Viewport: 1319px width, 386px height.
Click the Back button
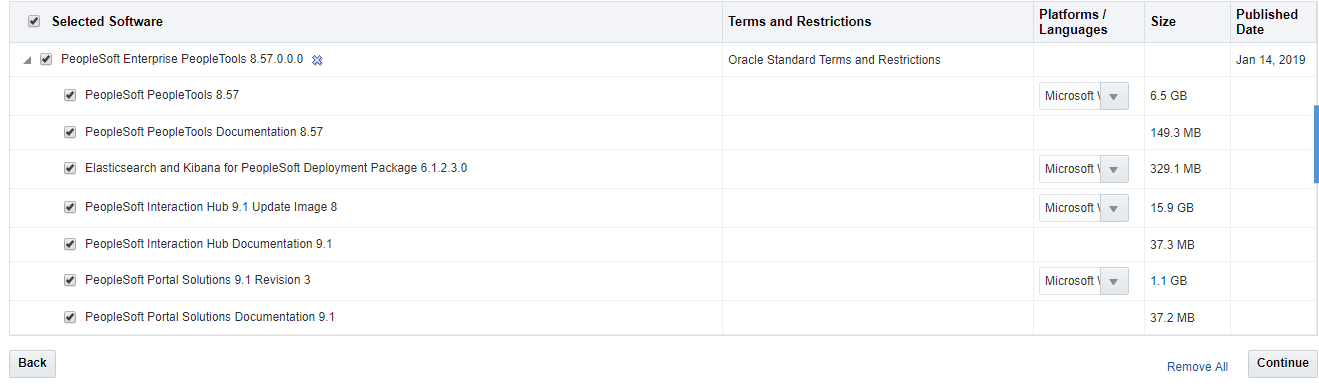(32, 364)
